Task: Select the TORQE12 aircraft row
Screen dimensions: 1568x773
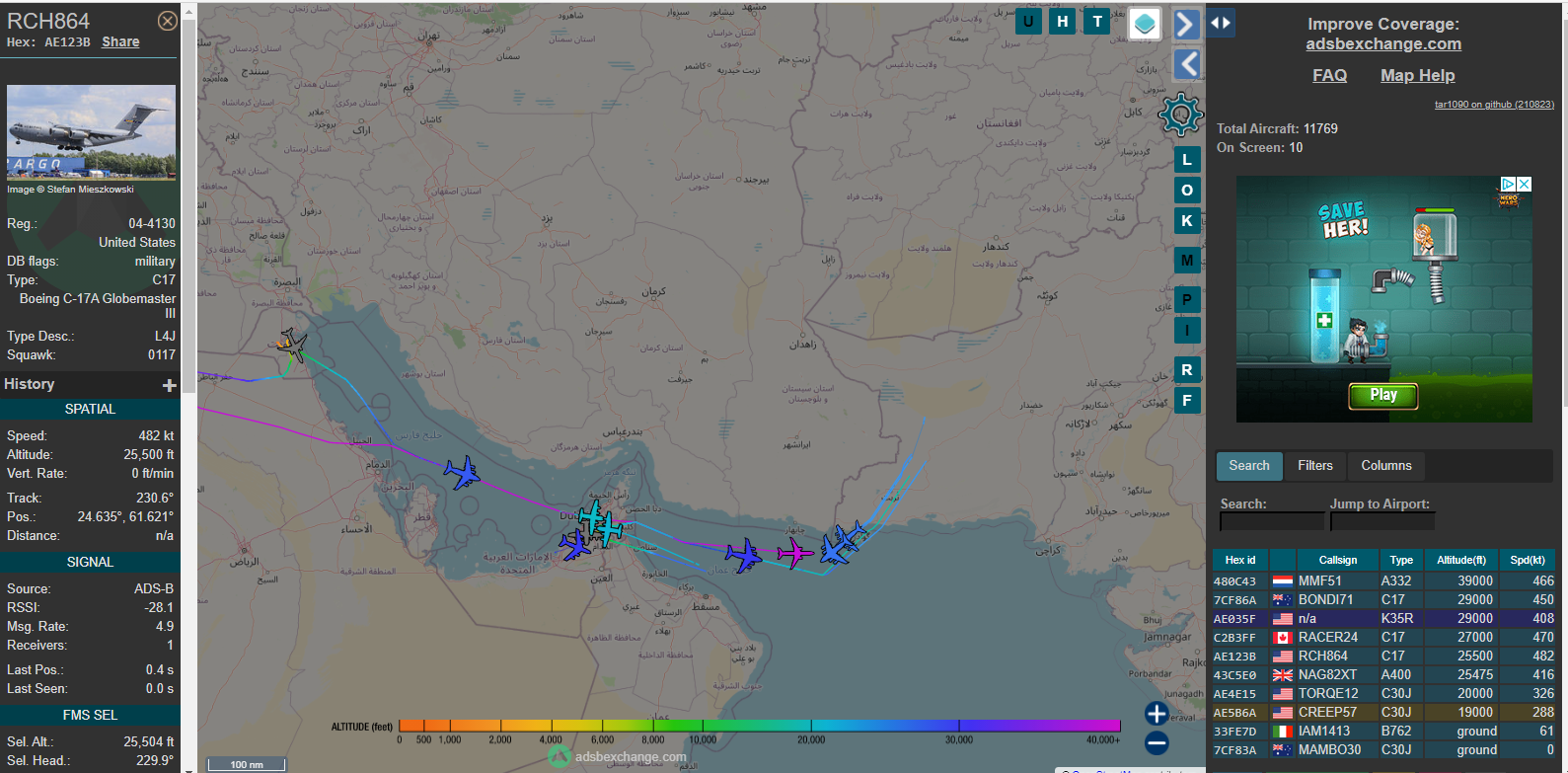Action: (1383, 693)
